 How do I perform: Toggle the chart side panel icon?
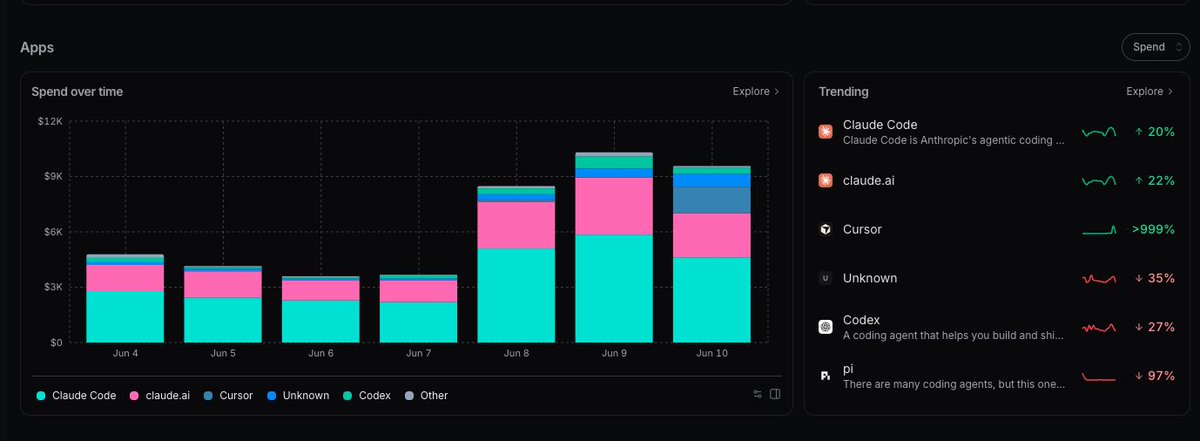click(x=775, y=394)
